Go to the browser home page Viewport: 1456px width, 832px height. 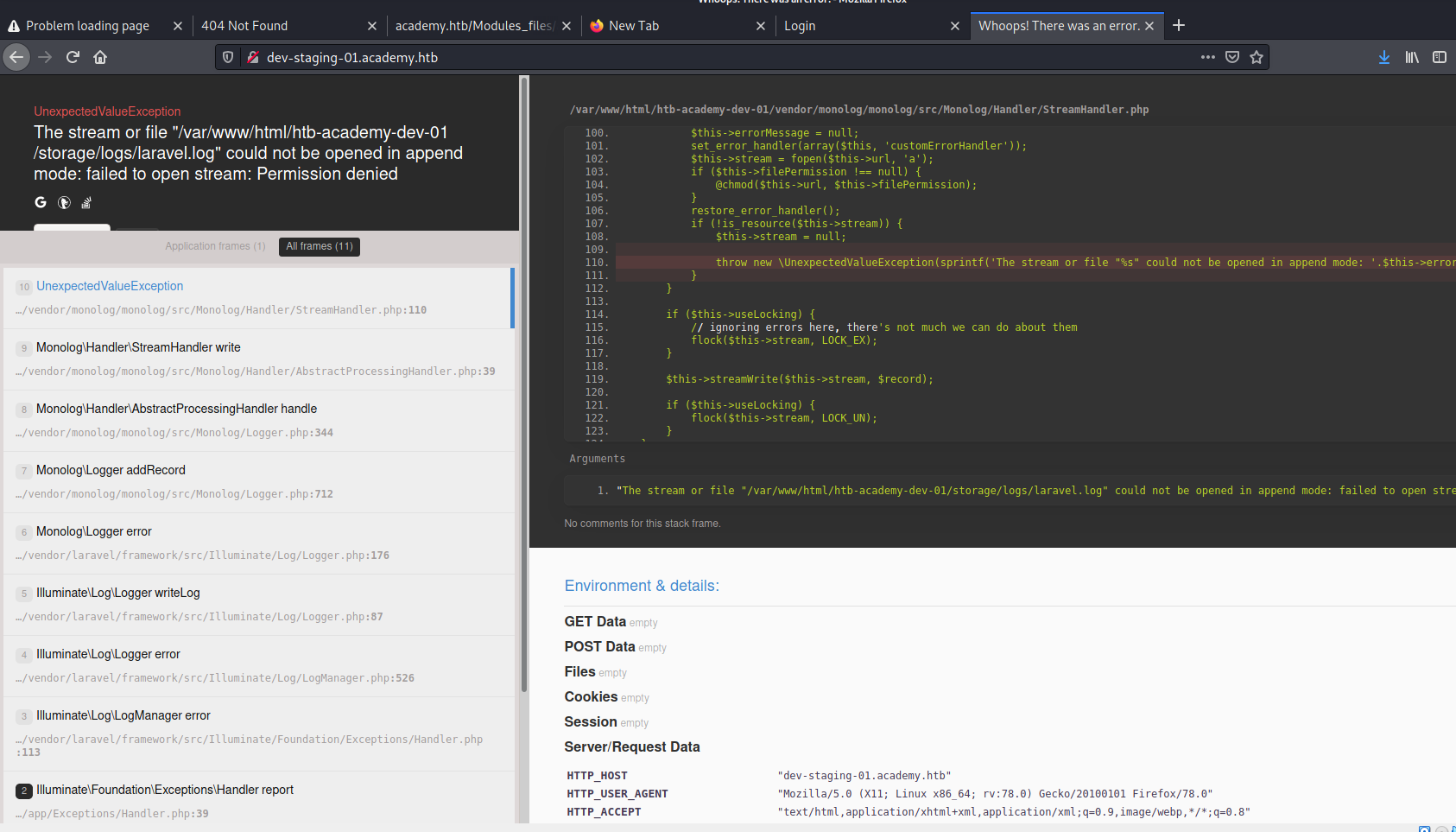99,57
